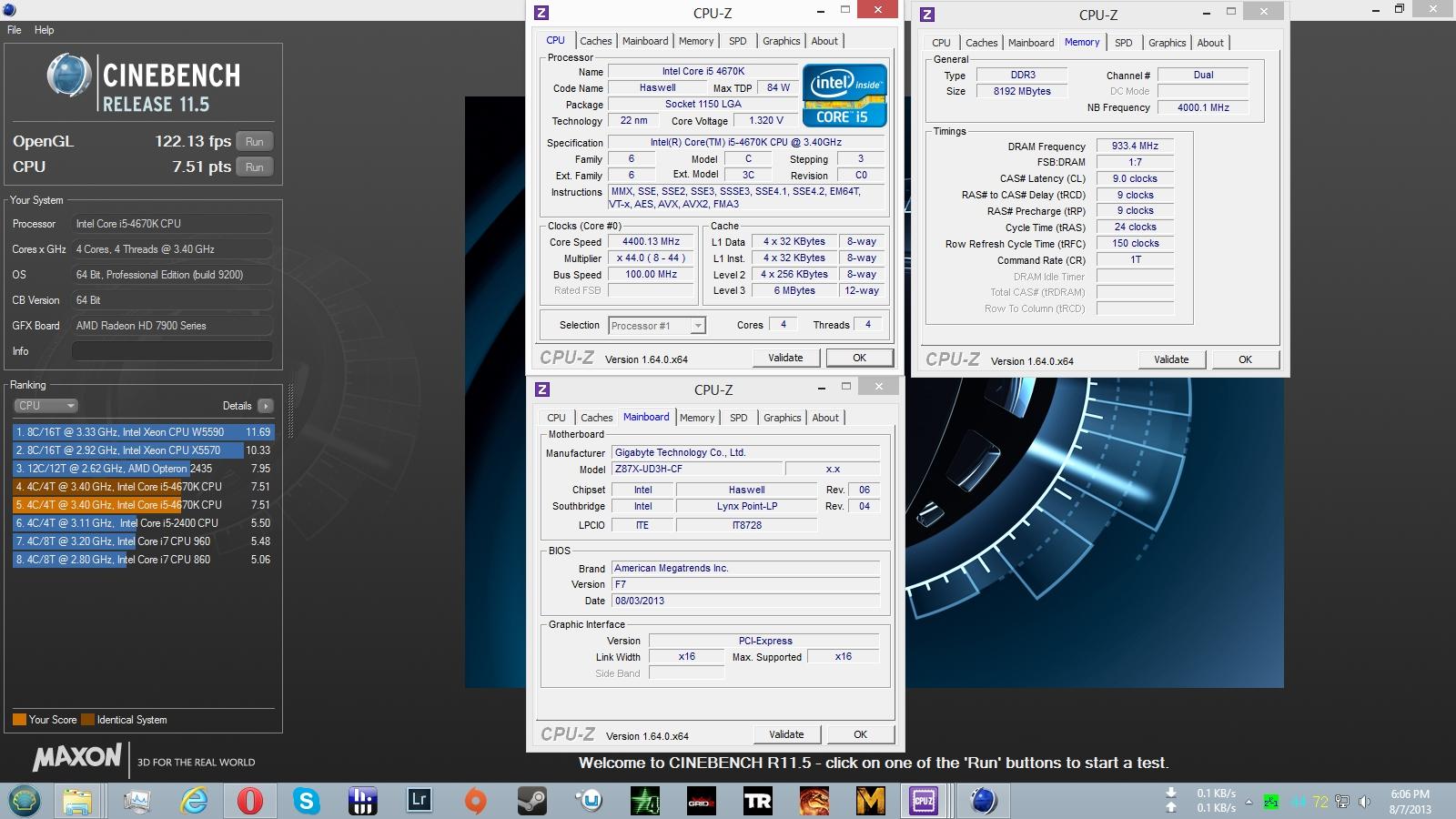Screen dimensions: 1456x819
Task: Select the Core i7 960 ranking entry
Action: click(x=143, y=541)
